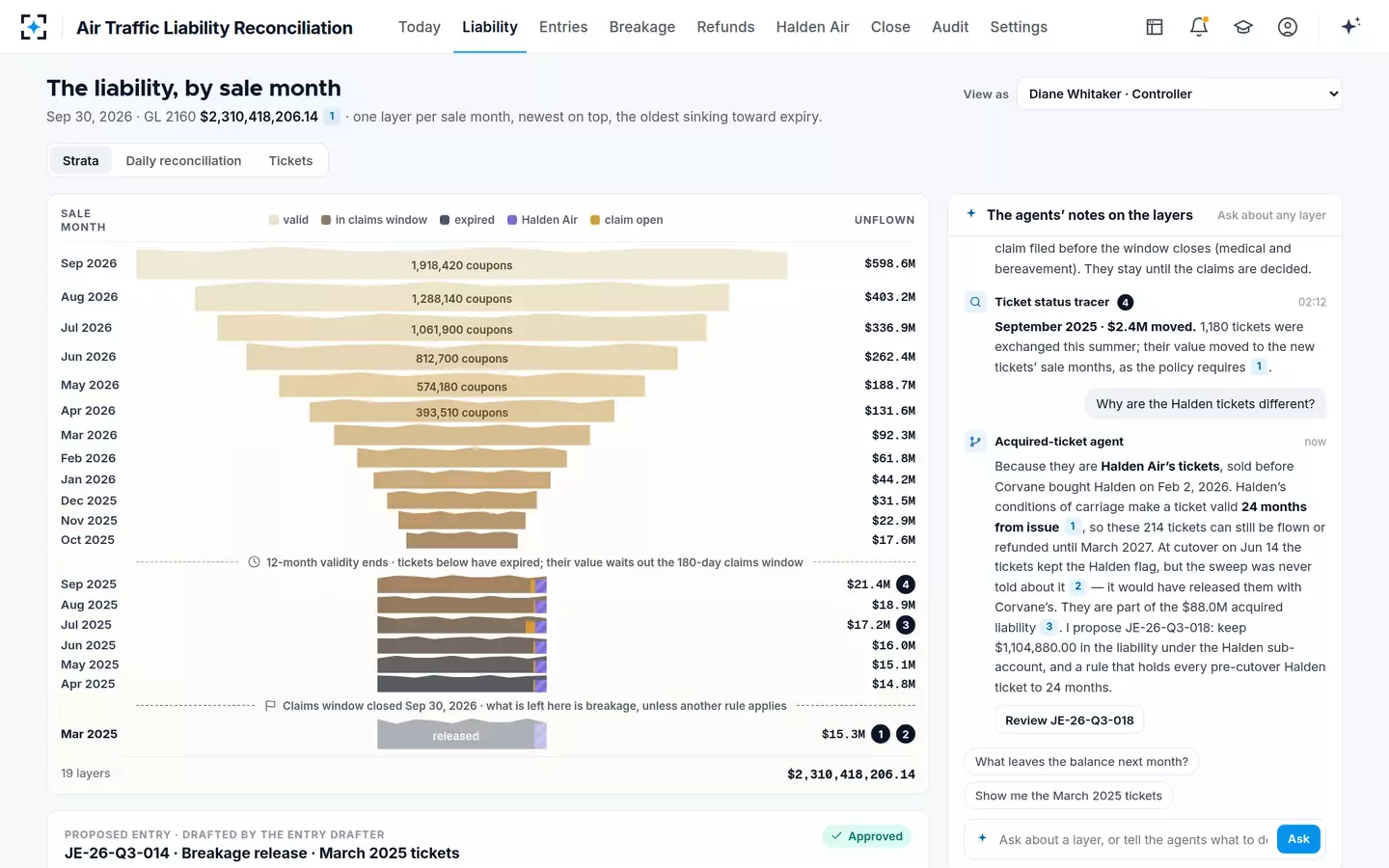The height and width of the screenshot is (868, 1389).
Task: Click note badge 4 on Sep 2025 row
Action: (x=906, y=584)
